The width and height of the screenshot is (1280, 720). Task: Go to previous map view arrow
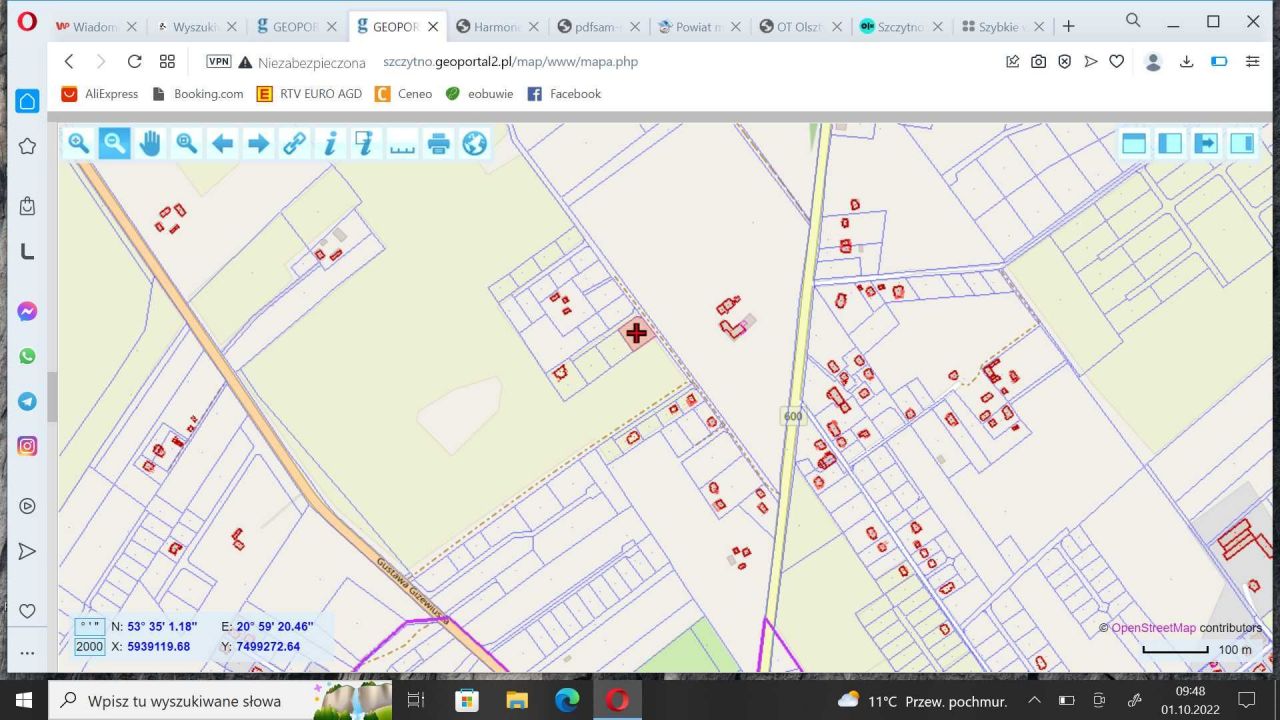[x=222, y=144]
